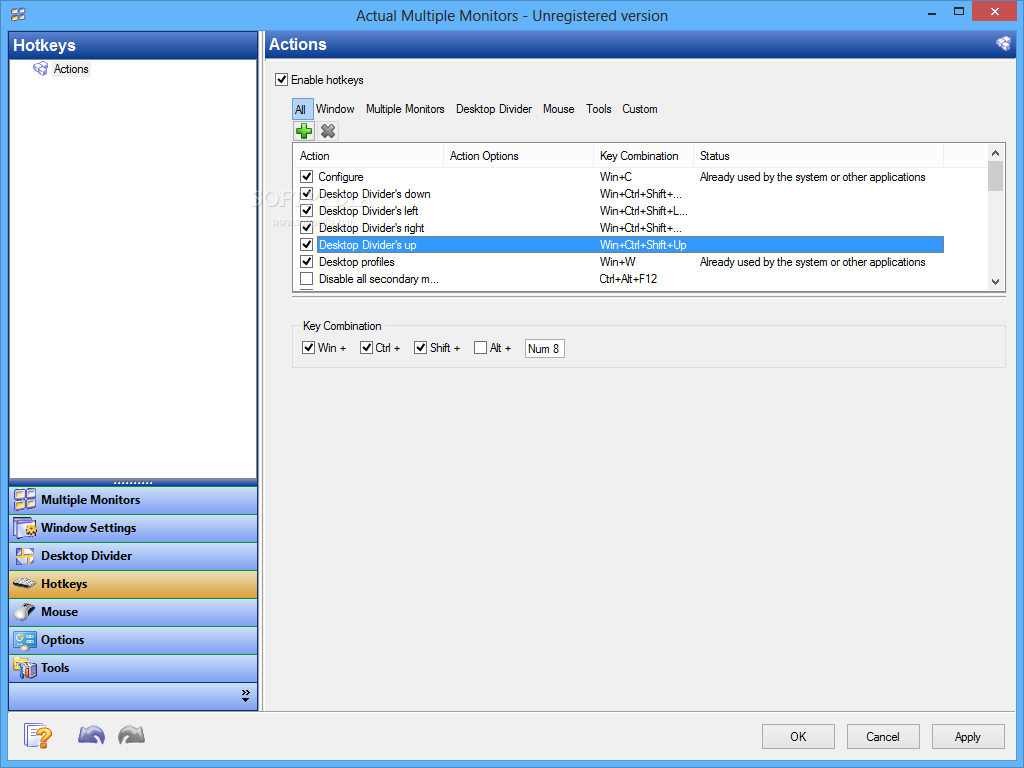
Task: Click the OK button
Action: point(798,737)
